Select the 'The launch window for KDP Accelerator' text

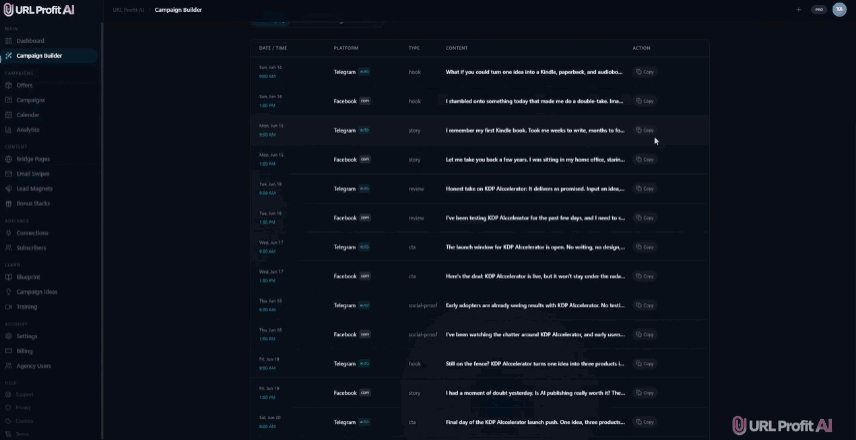[535, 247]
